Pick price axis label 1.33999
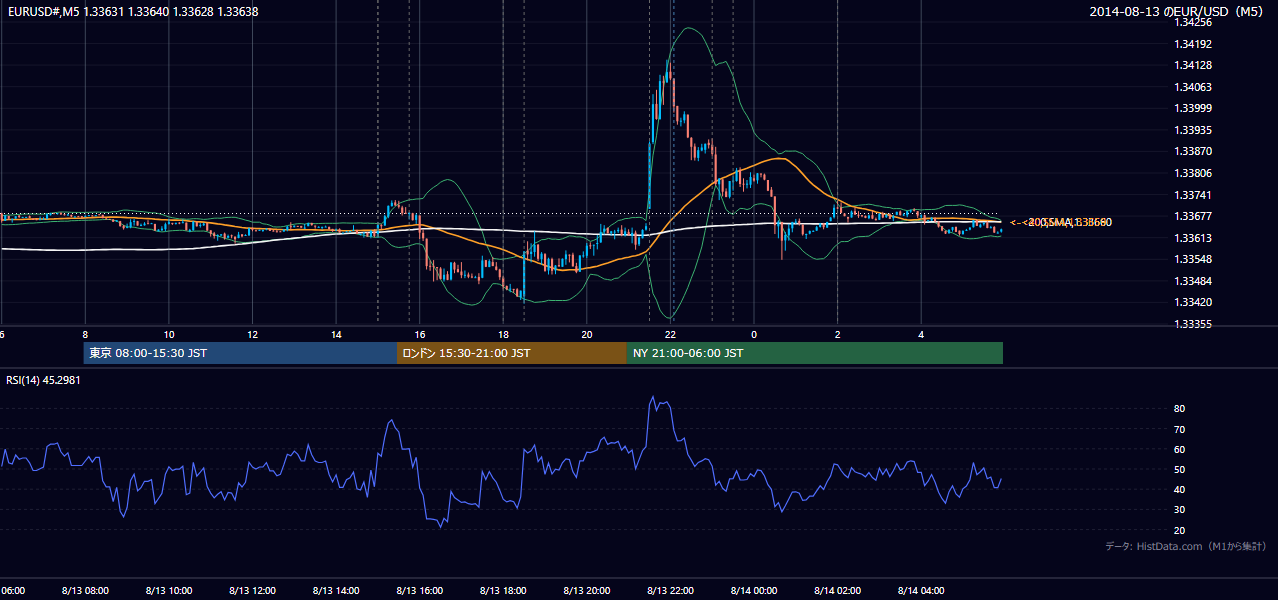 click(x=1192, y=108)
